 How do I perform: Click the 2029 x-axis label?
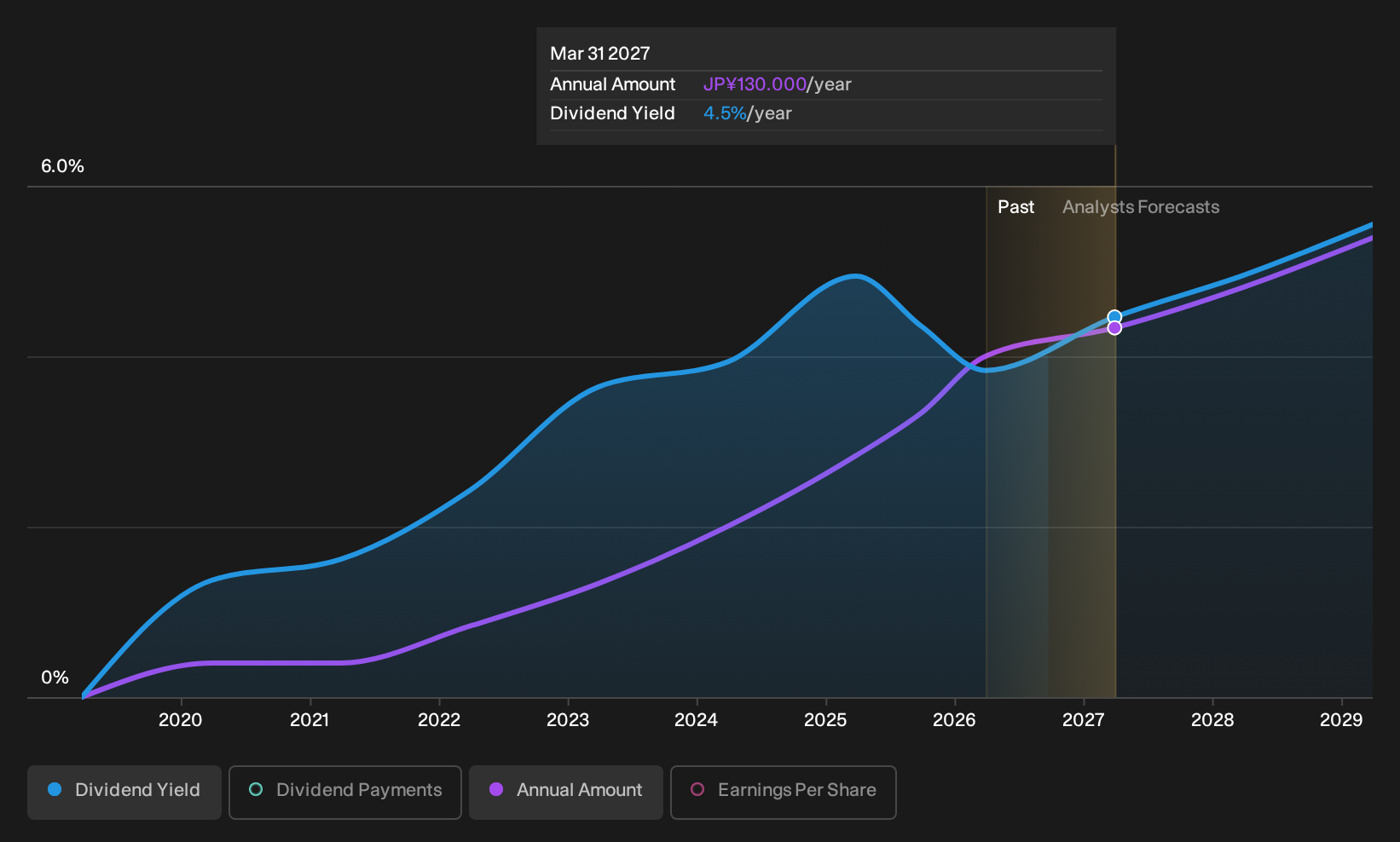pyautogui.click(x=1341, y=720)
